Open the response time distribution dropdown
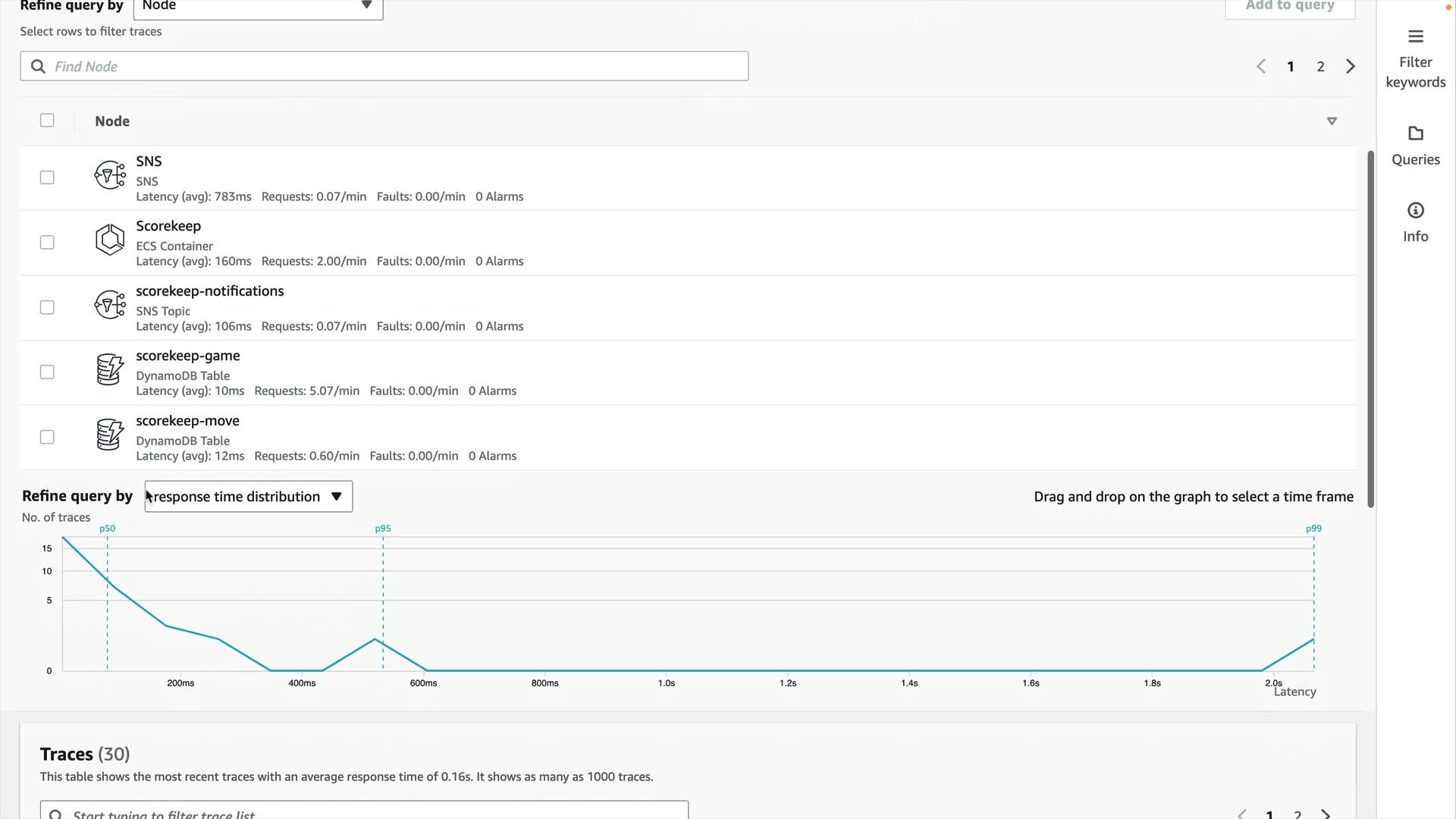The width and height of the screenshot is (1456, 819). click(x=249, y=497)
